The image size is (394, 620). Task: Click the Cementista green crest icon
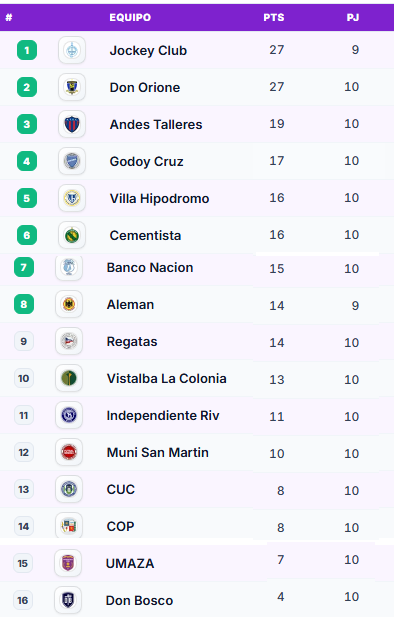[72, 235]
